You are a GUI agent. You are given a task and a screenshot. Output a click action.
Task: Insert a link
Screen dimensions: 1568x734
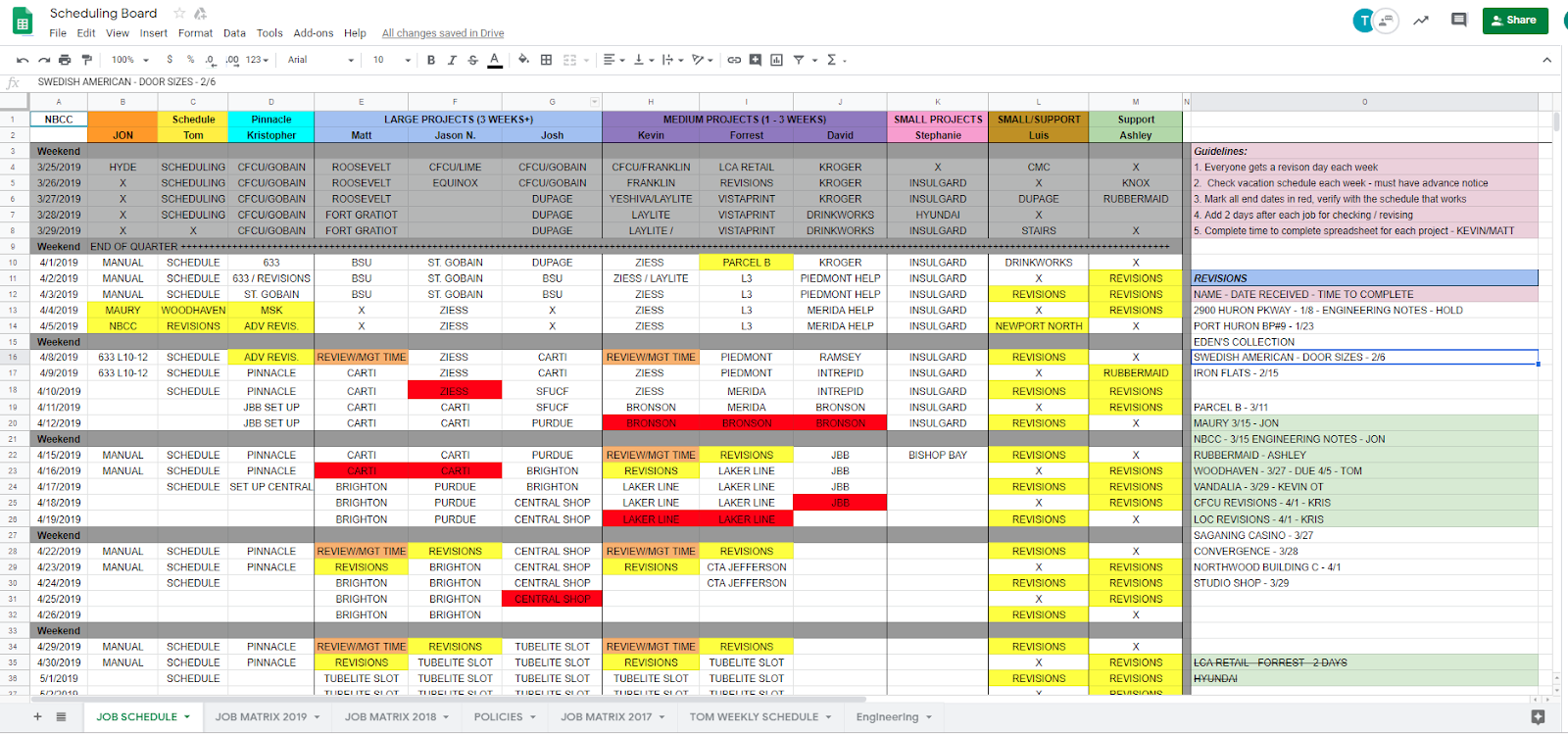point(734,60)
